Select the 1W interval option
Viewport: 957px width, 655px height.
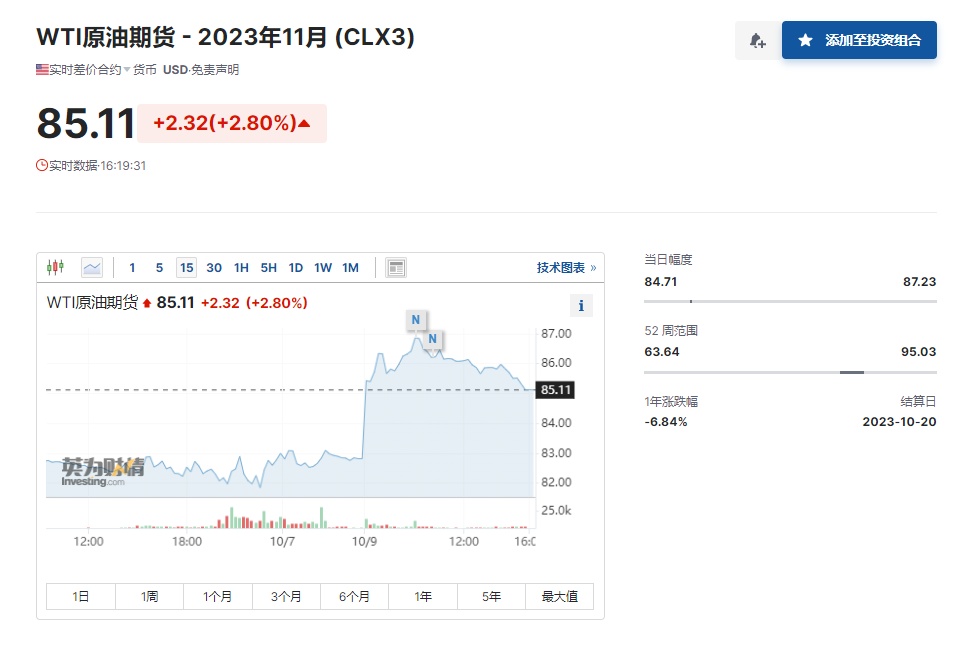[323, 267]
